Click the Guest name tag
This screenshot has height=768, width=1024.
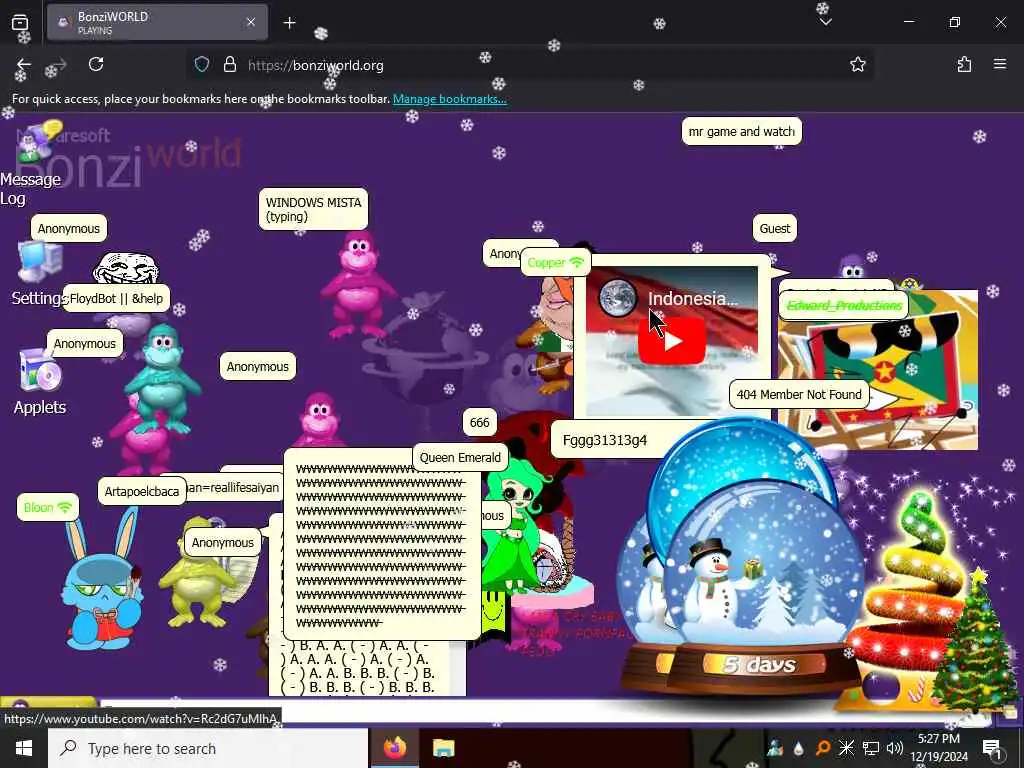pyautogui.click(x=775, y=229)
